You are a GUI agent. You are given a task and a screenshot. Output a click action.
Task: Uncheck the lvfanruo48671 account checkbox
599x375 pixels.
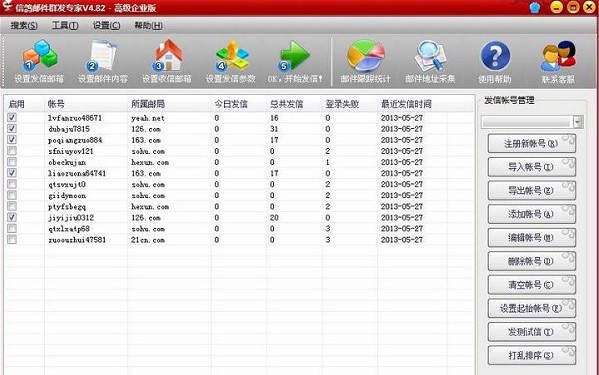[12, 117]
